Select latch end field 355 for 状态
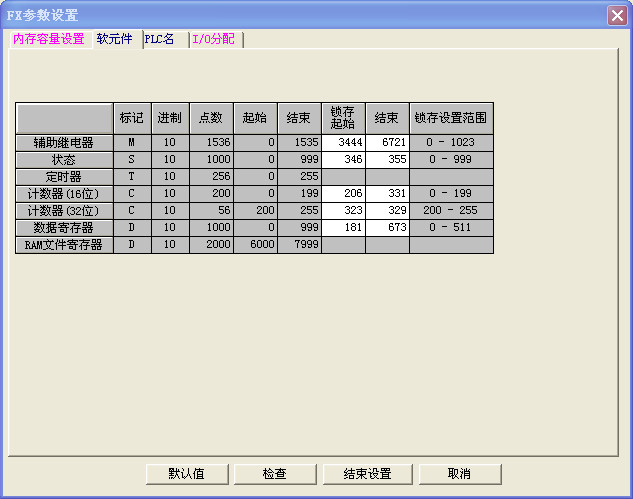 click(x=387, y=160)
